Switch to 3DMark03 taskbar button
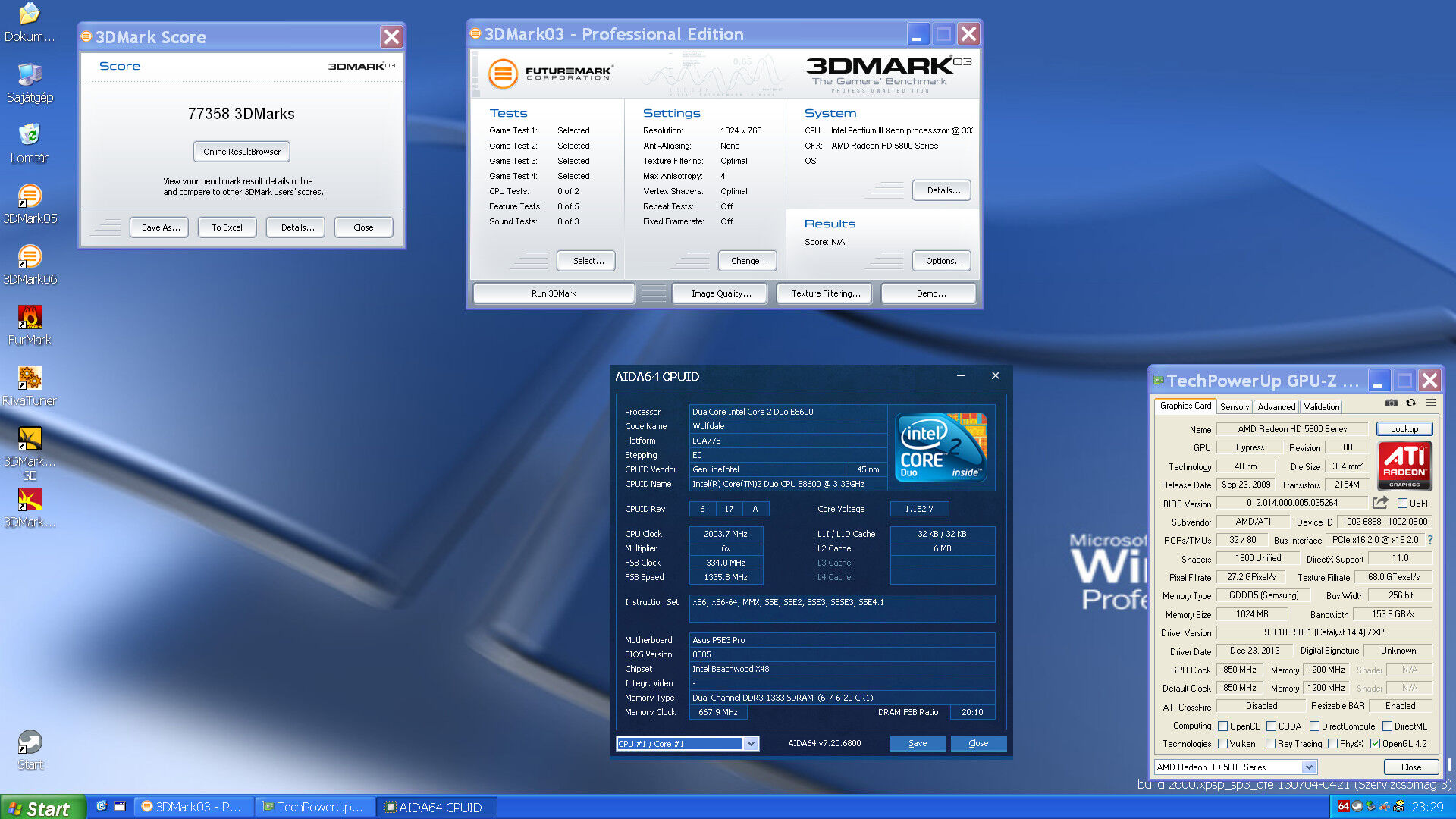Viewport: 1456px width, 819px height. point(193,808)
